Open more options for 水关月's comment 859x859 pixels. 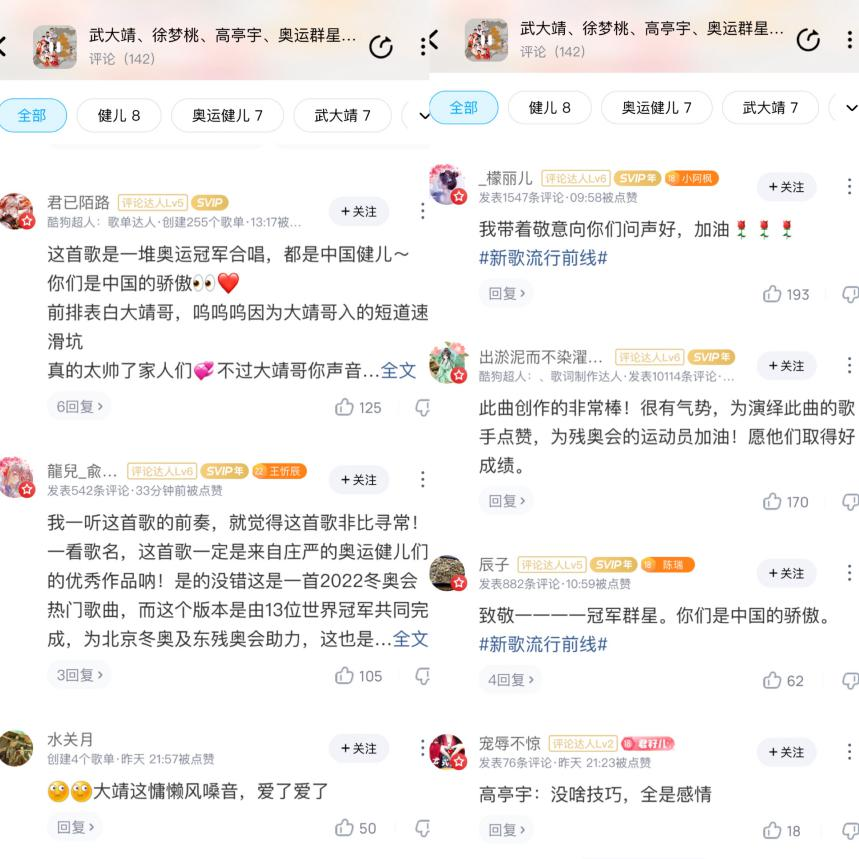[422, 748]
